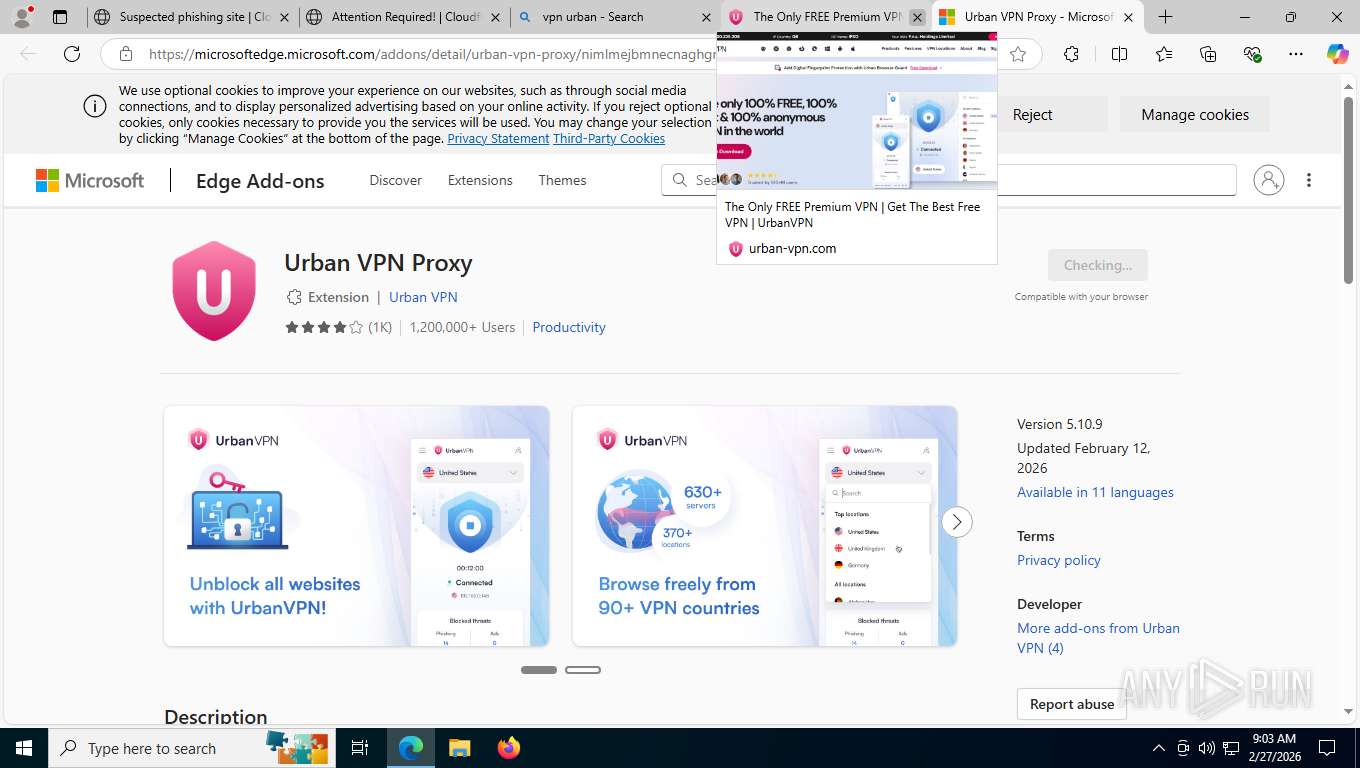View site information padlock icon
1360x768 pixels.
[x=126, y=54]
